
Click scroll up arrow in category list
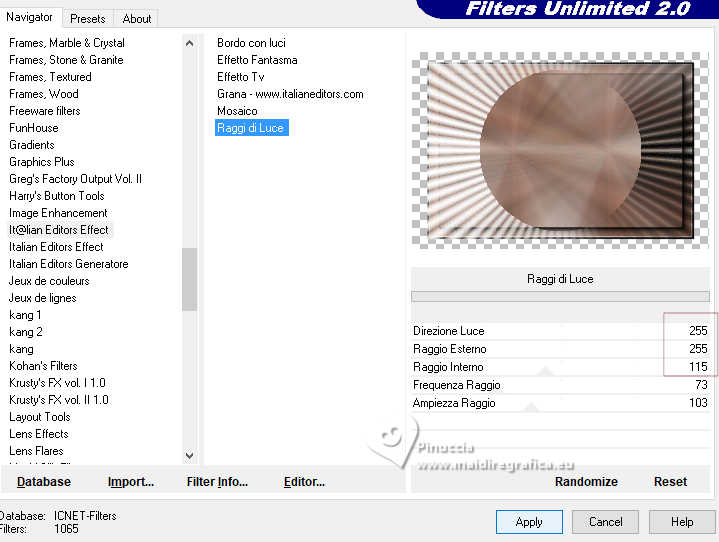pos(189,44)
